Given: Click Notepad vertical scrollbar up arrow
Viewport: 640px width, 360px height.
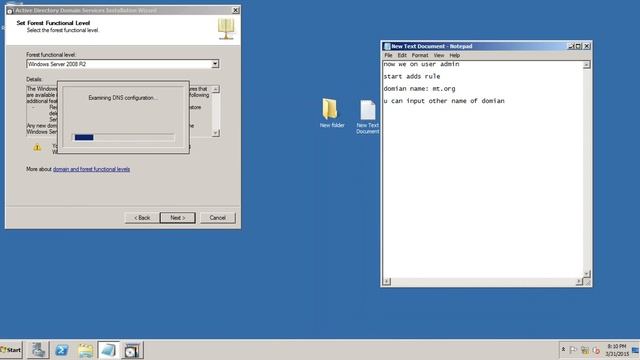Looking at the screenshot, I should click(587, 64).
